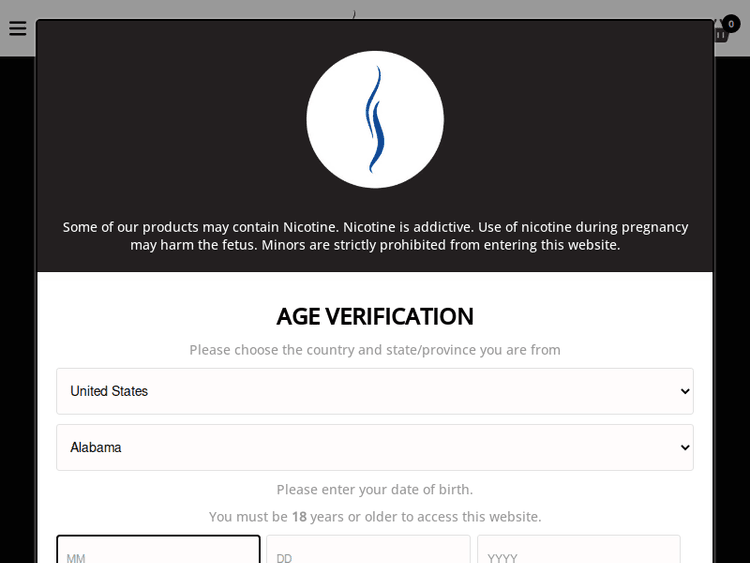
Task: Click the shopping cart icon
Action: (721, 33)
